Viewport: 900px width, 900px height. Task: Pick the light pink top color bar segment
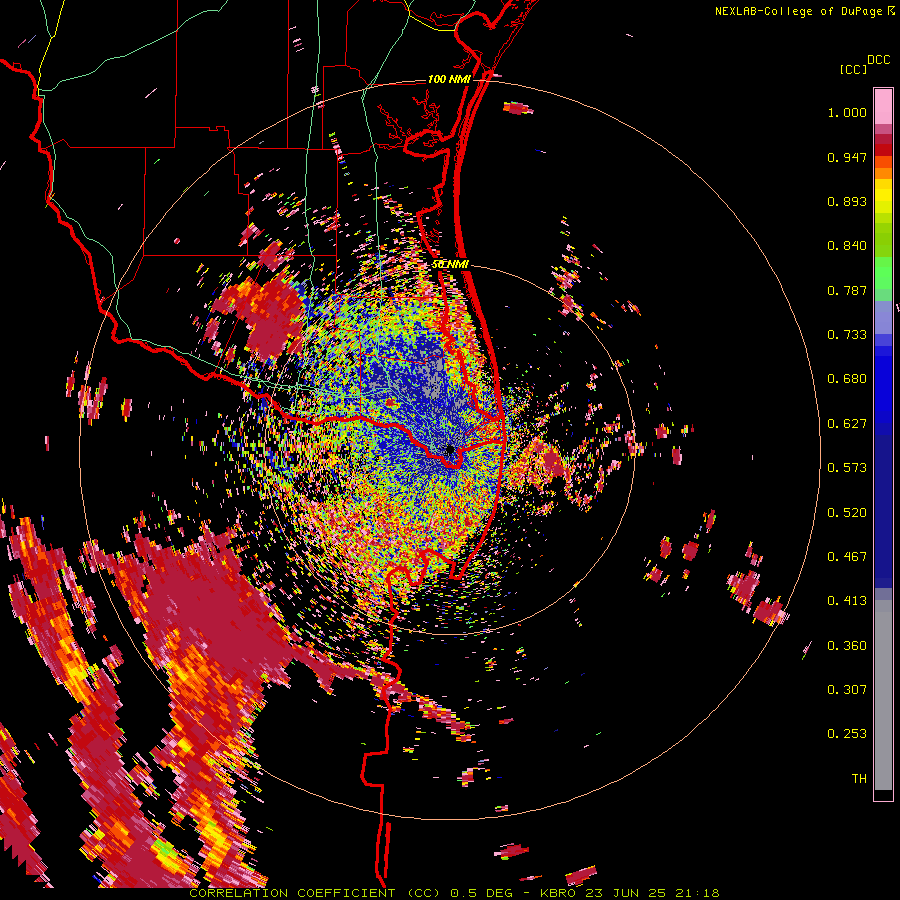pos(883,106)
